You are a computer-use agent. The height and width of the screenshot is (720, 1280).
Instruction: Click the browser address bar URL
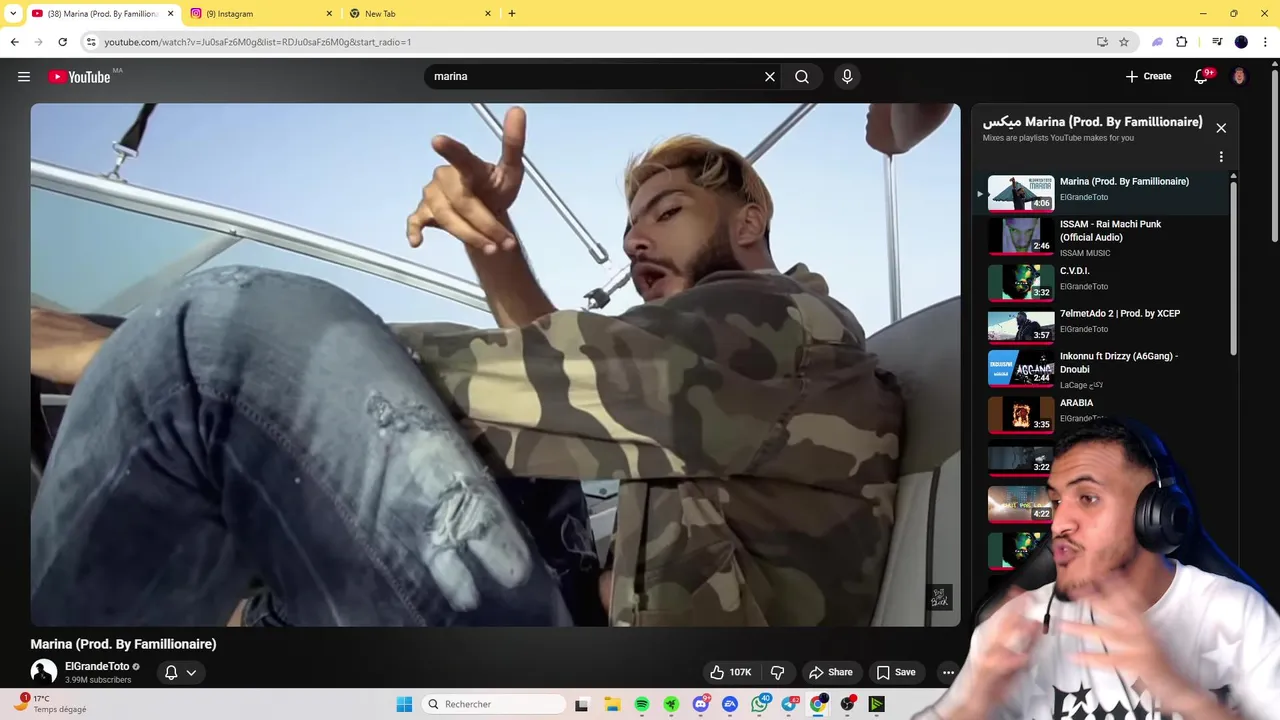258,42
